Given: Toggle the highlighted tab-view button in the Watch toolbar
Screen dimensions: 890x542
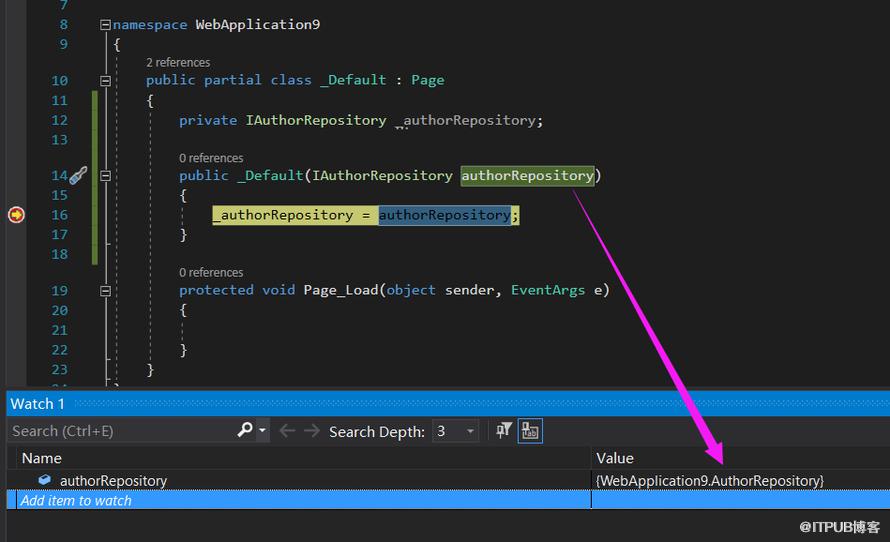Looking at the screenshot, I should [x=530, y=431].
